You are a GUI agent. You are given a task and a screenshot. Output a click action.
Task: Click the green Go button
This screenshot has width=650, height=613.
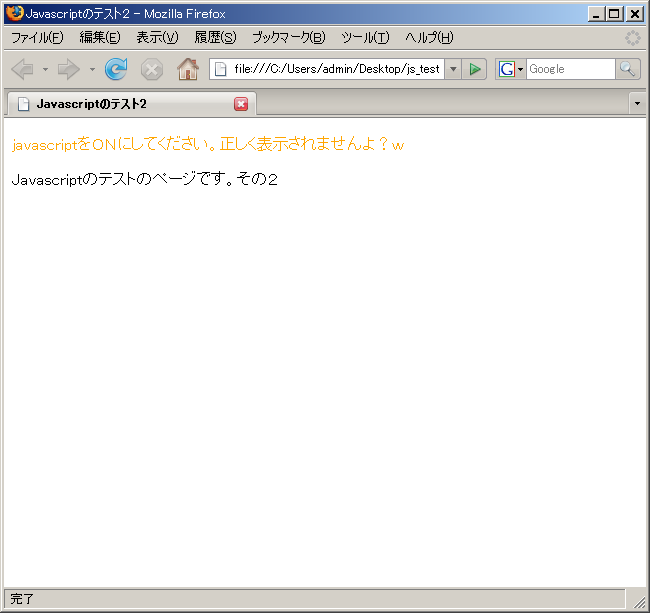click(475, 69)
